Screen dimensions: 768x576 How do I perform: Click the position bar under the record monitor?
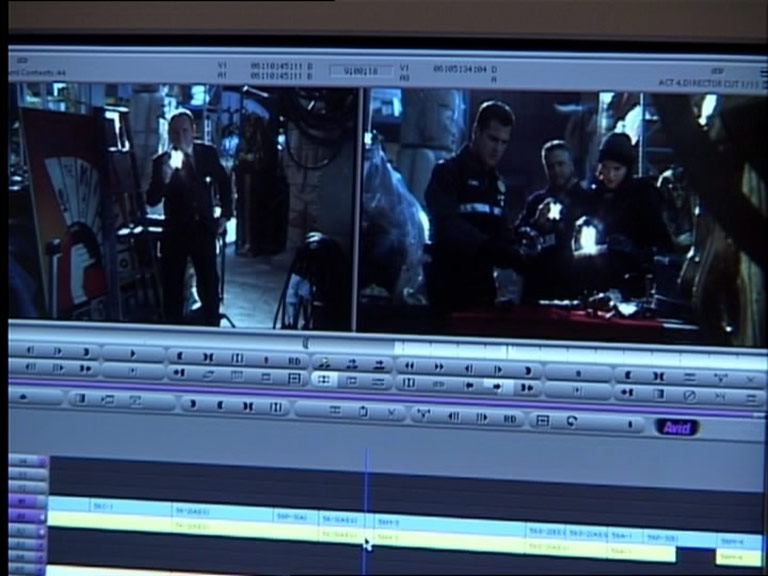click(578, 355)
